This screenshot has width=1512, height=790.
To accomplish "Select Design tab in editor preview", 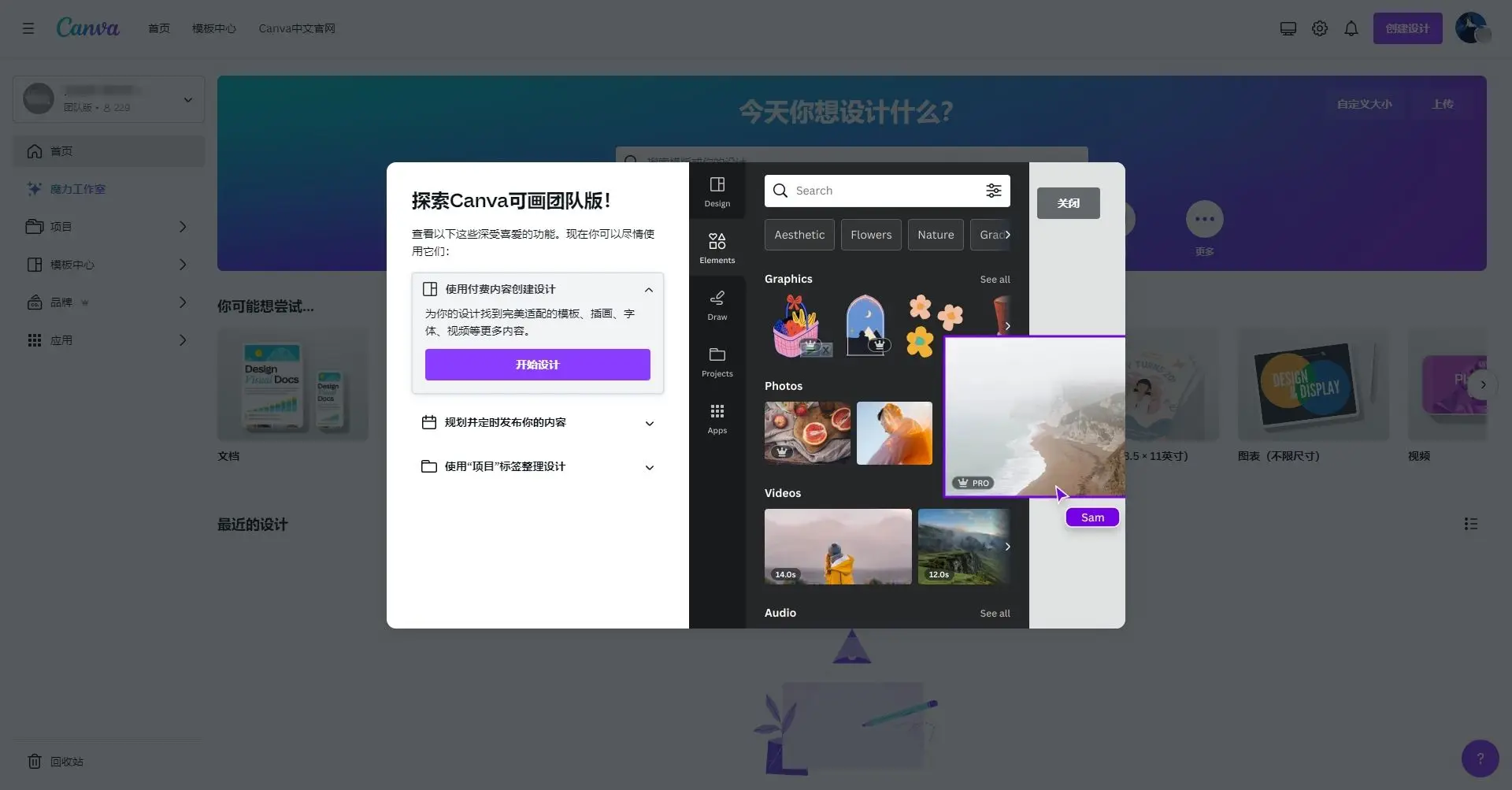I will (717, 191).
